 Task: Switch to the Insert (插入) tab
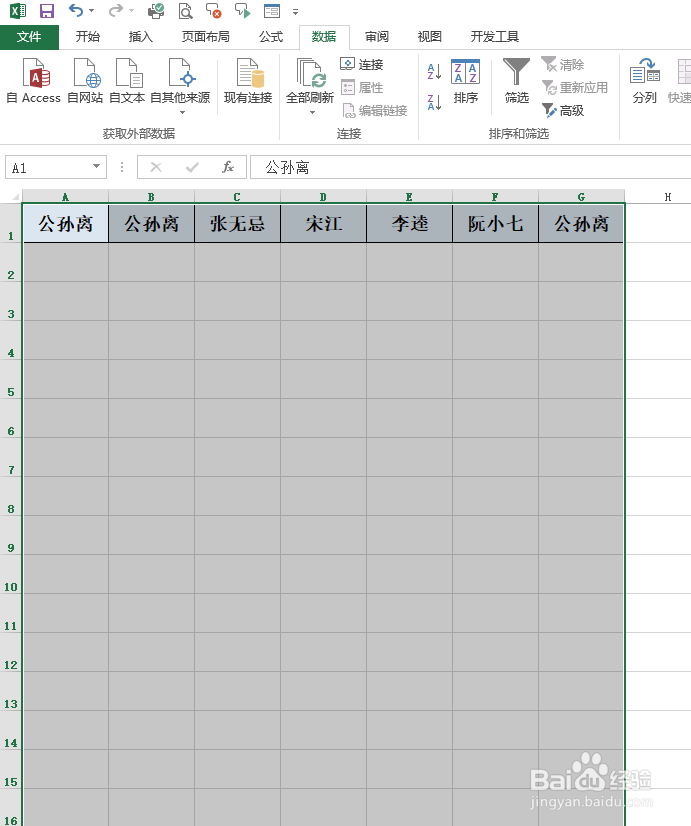(x=141, y=36)
